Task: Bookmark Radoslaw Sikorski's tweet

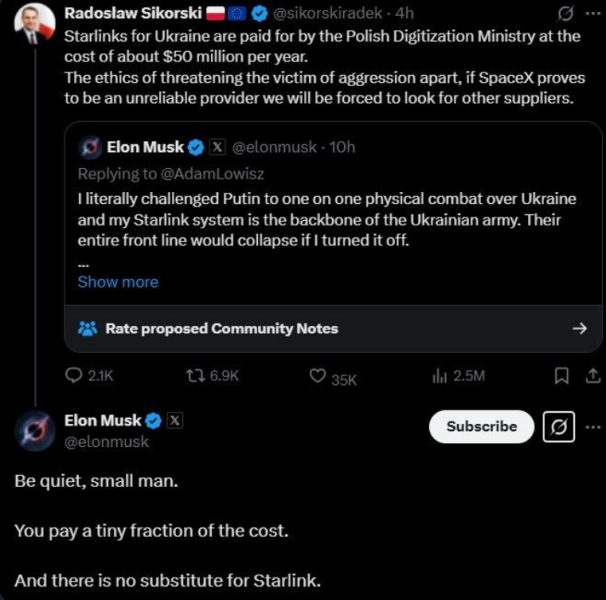Action: click(x=562, y=376)
